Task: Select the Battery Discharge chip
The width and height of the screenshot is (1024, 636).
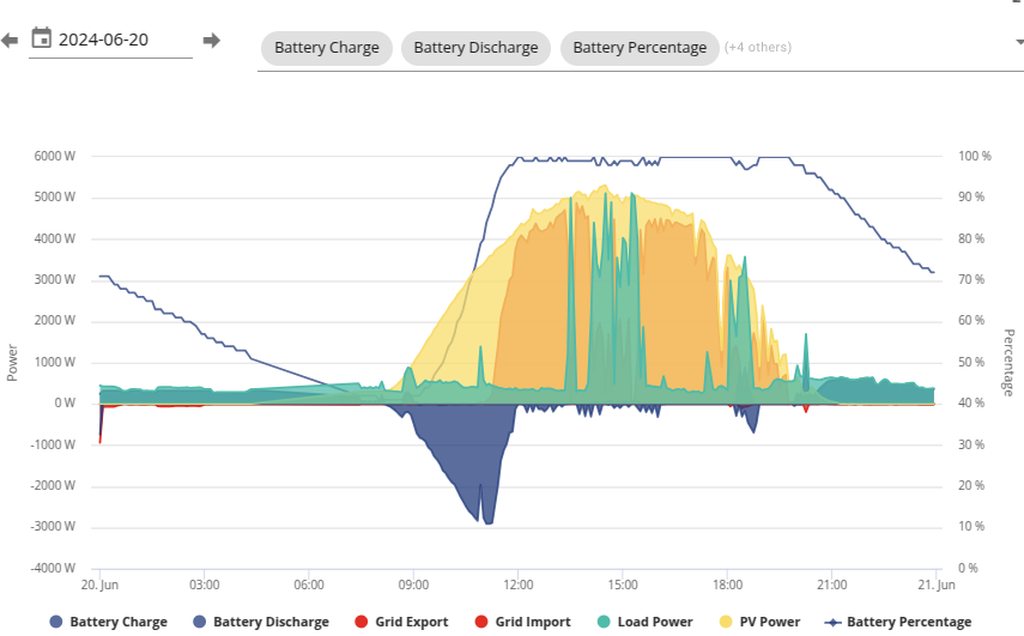Action: pos(475,47)
